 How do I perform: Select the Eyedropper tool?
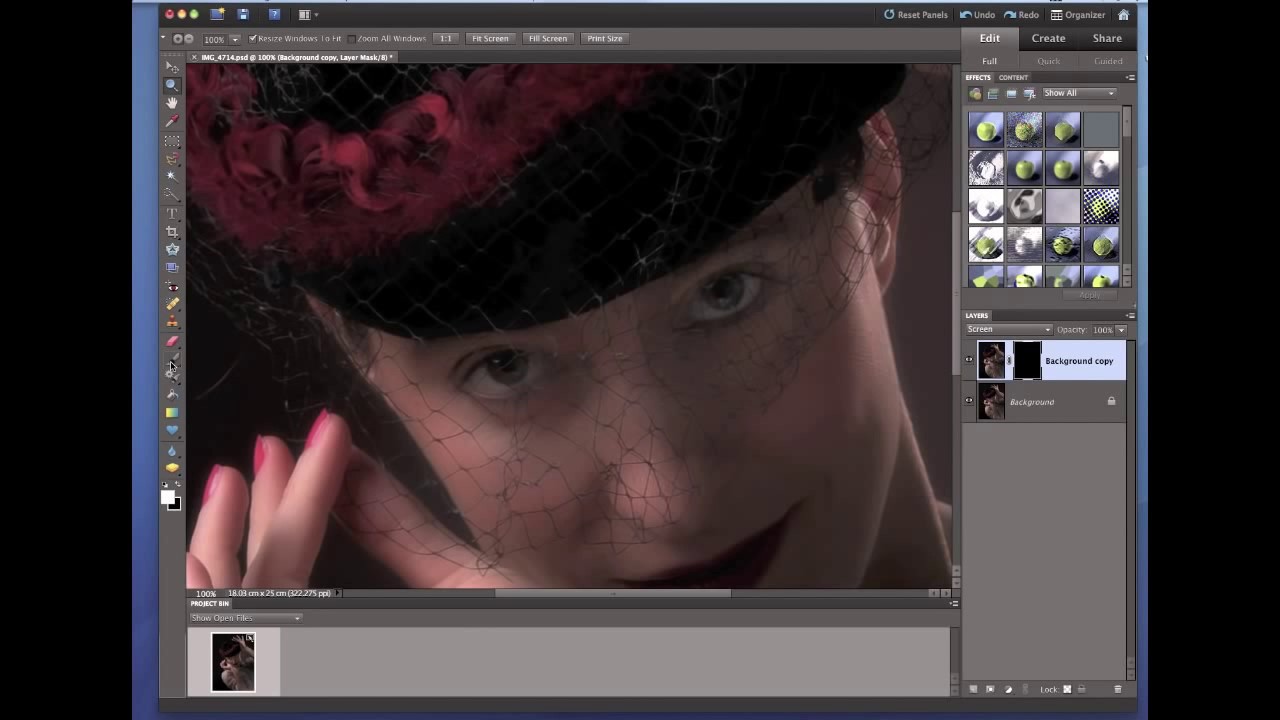click(x=172, y=121)
